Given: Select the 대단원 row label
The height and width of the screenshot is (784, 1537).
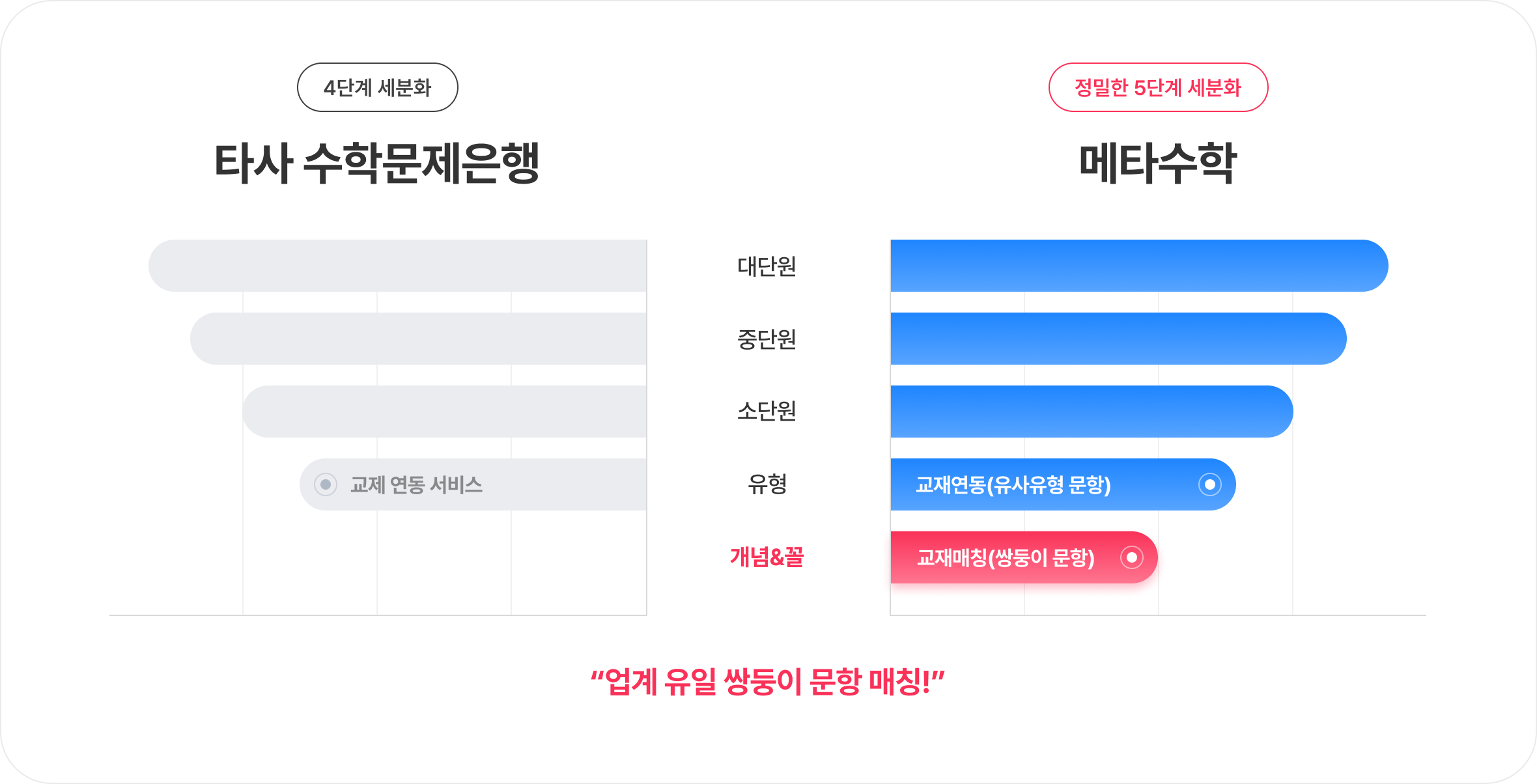Looking at the screenshot, I should click(x=767, y=266).
